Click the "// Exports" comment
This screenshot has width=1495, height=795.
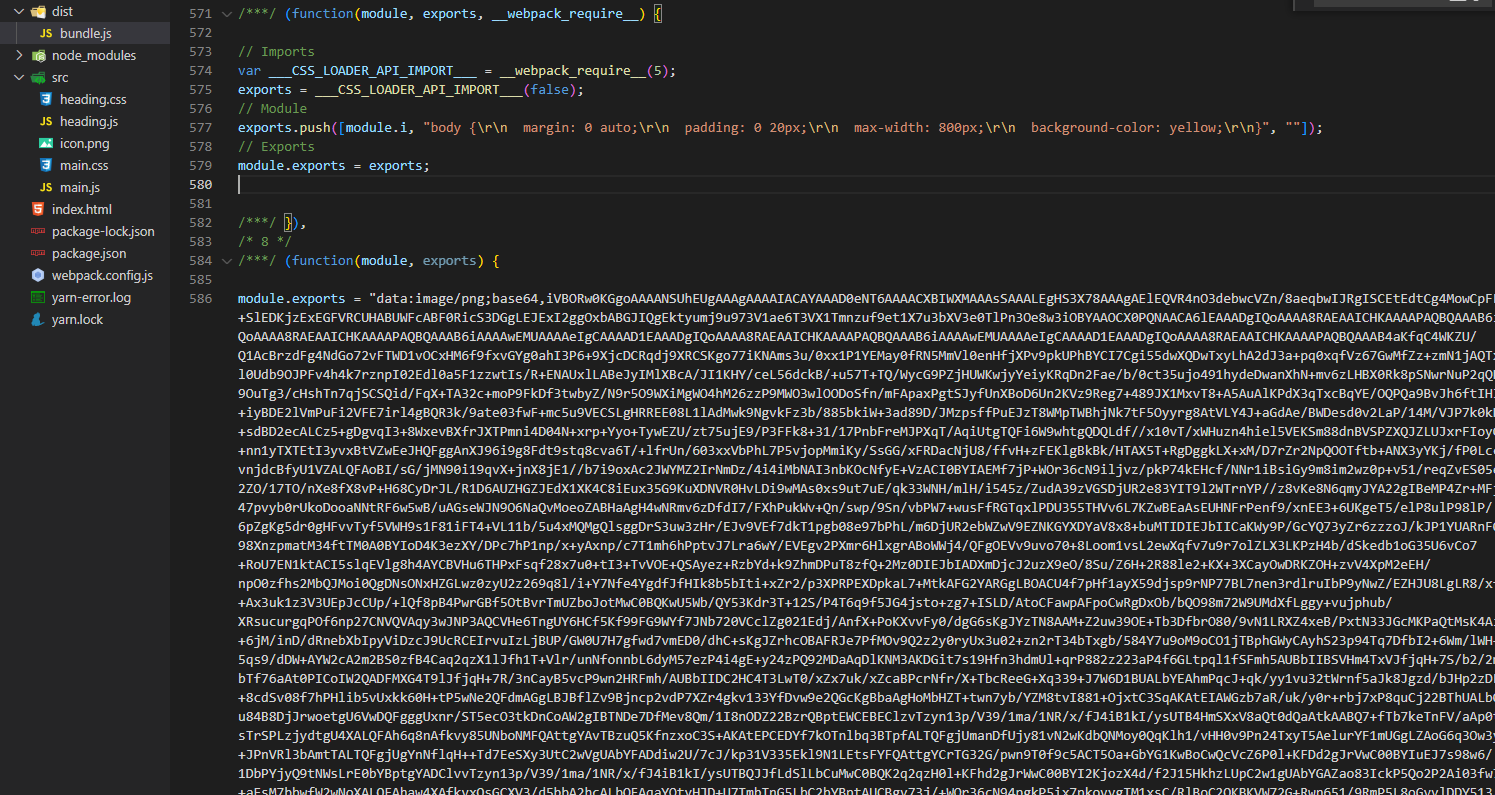(276, 147)
